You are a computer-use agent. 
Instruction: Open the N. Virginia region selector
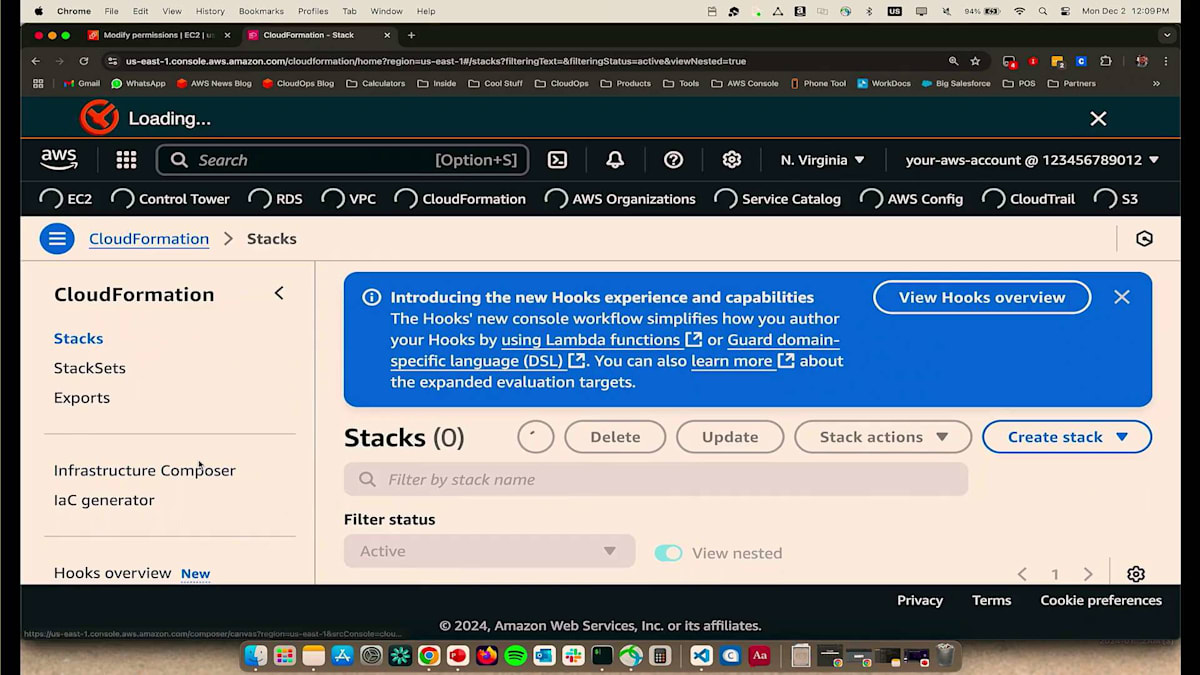[822, 160]
